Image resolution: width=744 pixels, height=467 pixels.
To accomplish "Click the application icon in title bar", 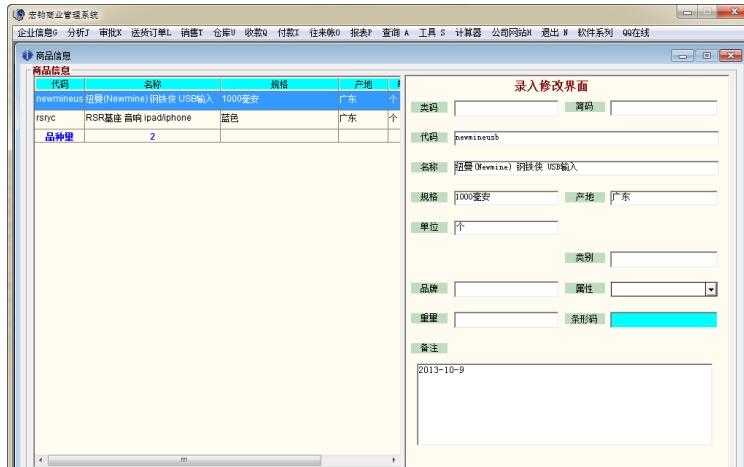I will pos(19,14).
